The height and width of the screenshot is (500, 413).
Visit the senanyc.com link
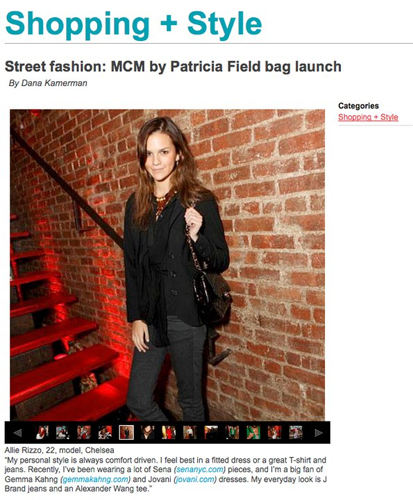(x=201, y=470)
